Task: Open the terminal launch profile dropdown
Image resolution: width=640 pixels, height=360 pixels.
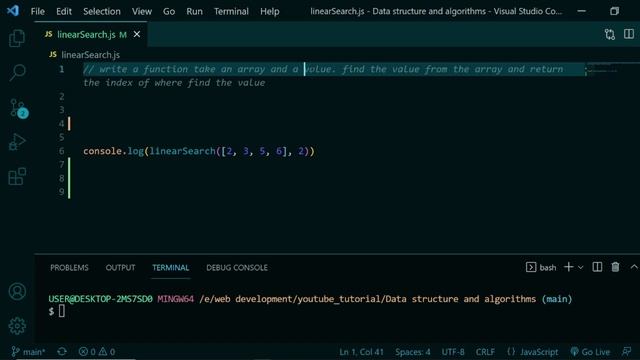Action: (x=580, y=267)
